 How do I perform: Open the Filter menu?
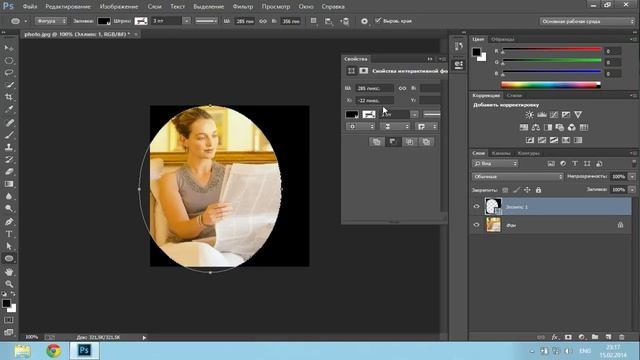tap(242, 7)
